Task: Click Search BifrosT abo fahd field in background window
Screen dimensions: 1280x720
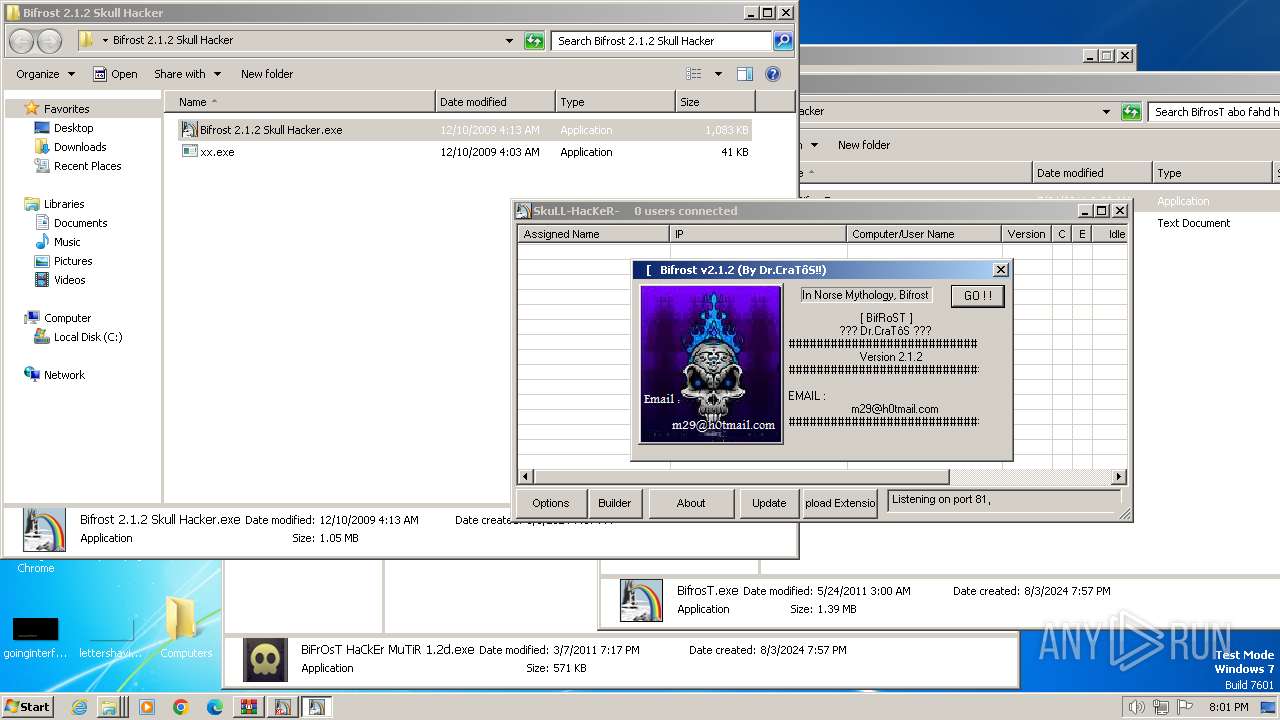Action: tap(1214, 112)
